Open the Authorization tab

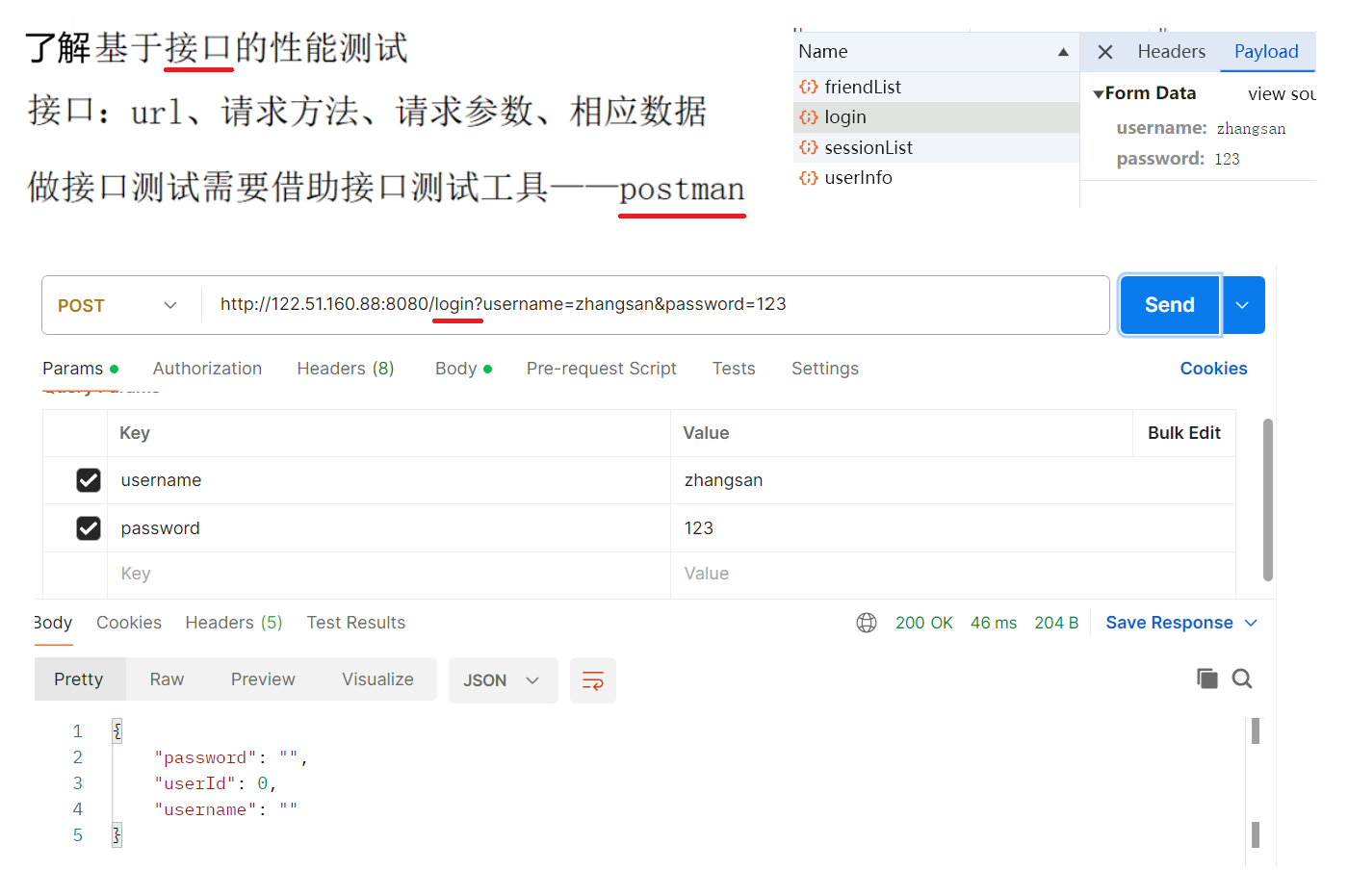click(207, 369)
